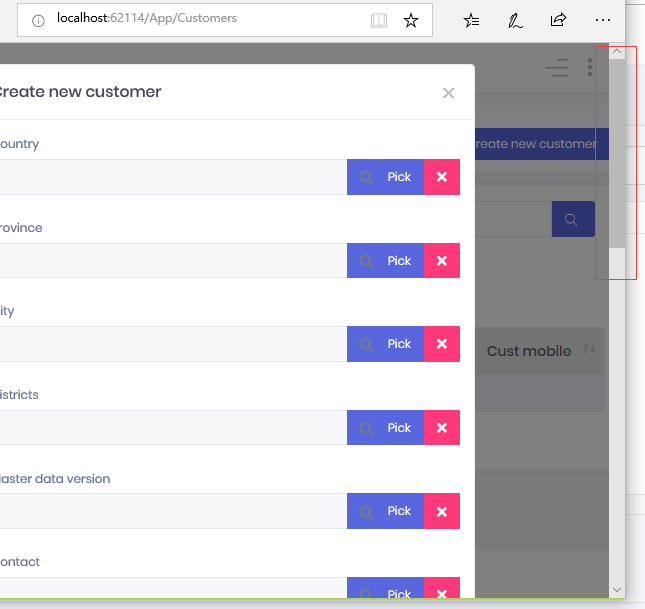Click the share page icon
Viewport: 645px width, 609px height.
[558, 20]
